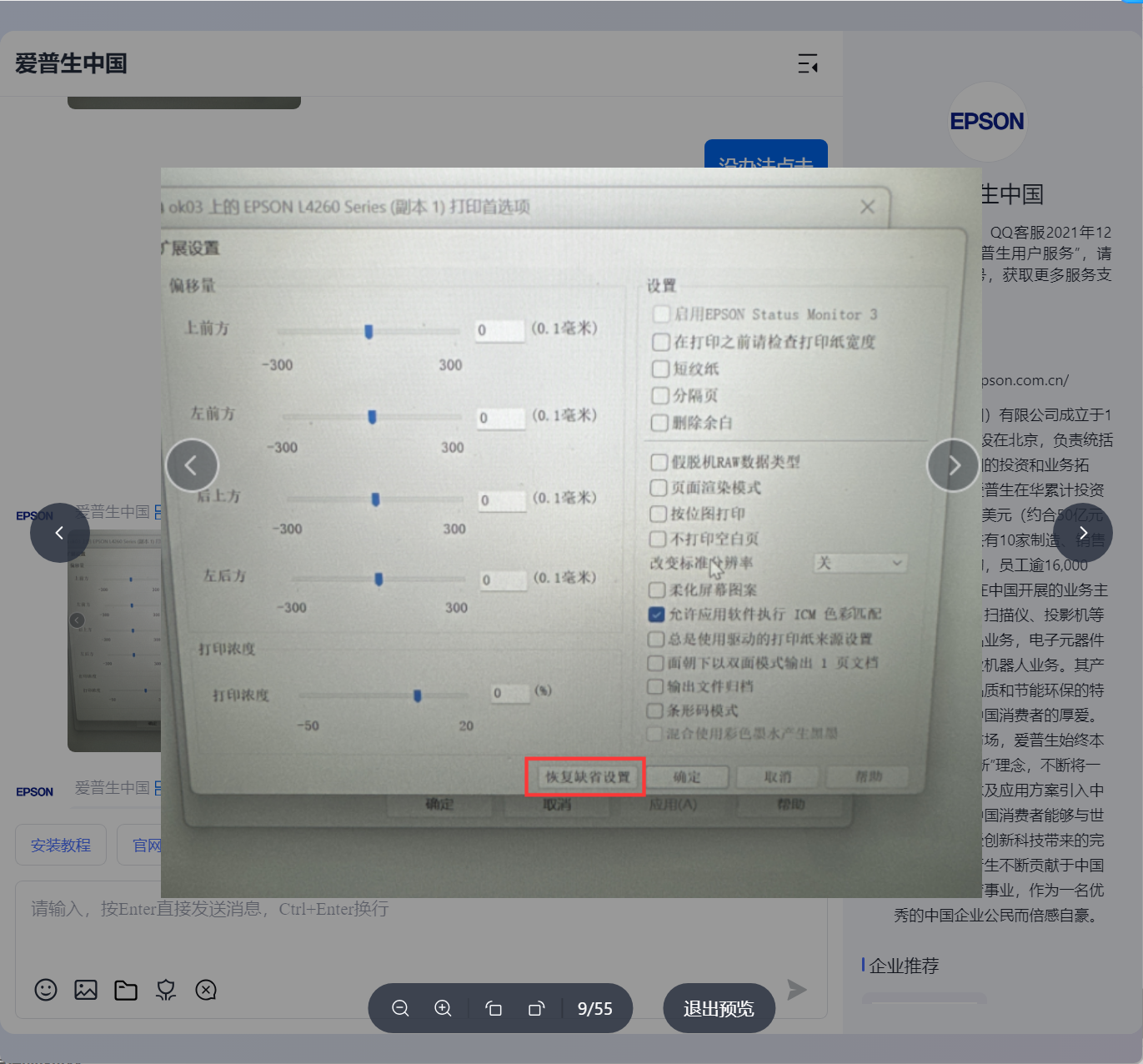Viewport: 1143px width, 1064px height.
Task: Click 安装教程 quick reply button
Action: click(61, 846)
